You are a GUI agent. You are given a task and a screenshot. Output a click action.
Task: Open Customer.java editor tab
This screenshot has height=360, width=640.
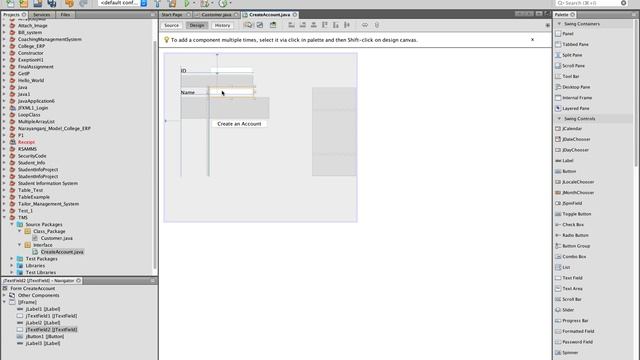216,15
